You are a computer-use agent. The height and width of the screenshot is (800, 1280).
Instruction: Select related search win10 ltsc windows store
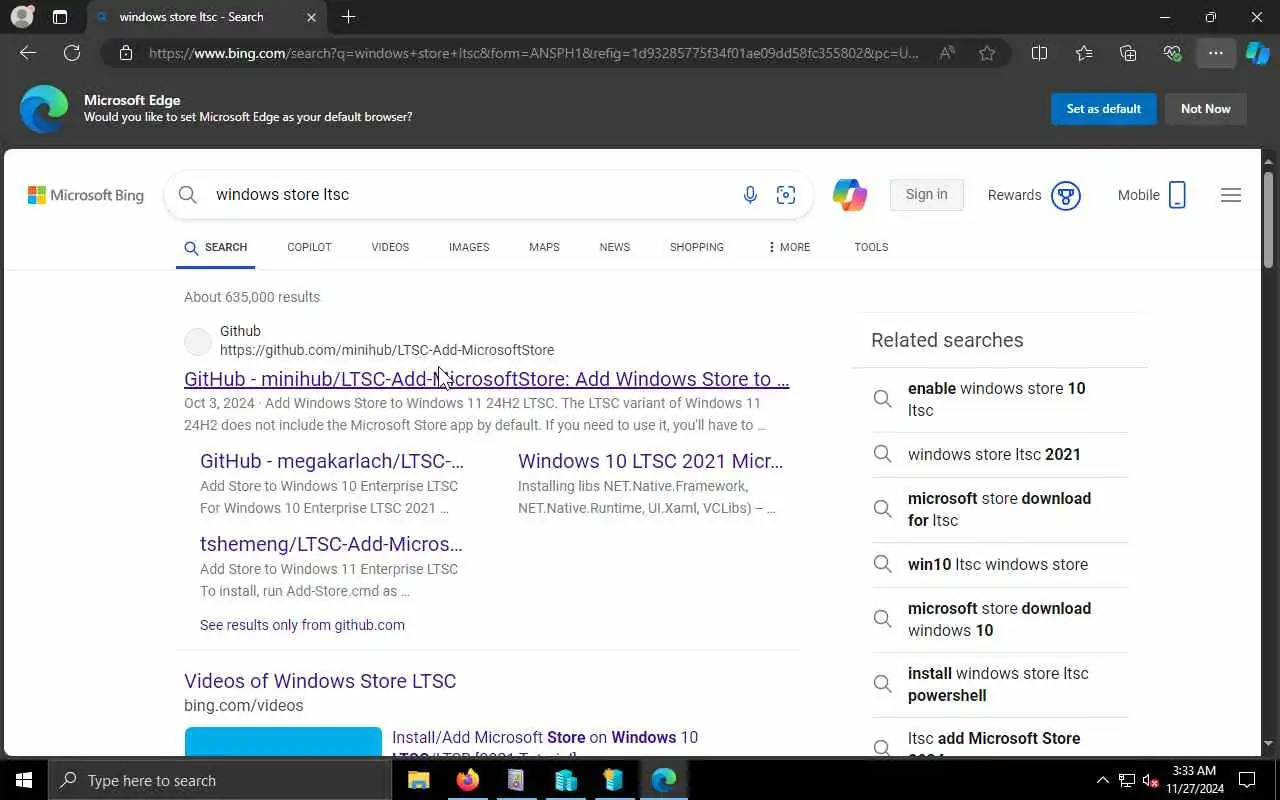pyautogui.click(x=999, y=564)
